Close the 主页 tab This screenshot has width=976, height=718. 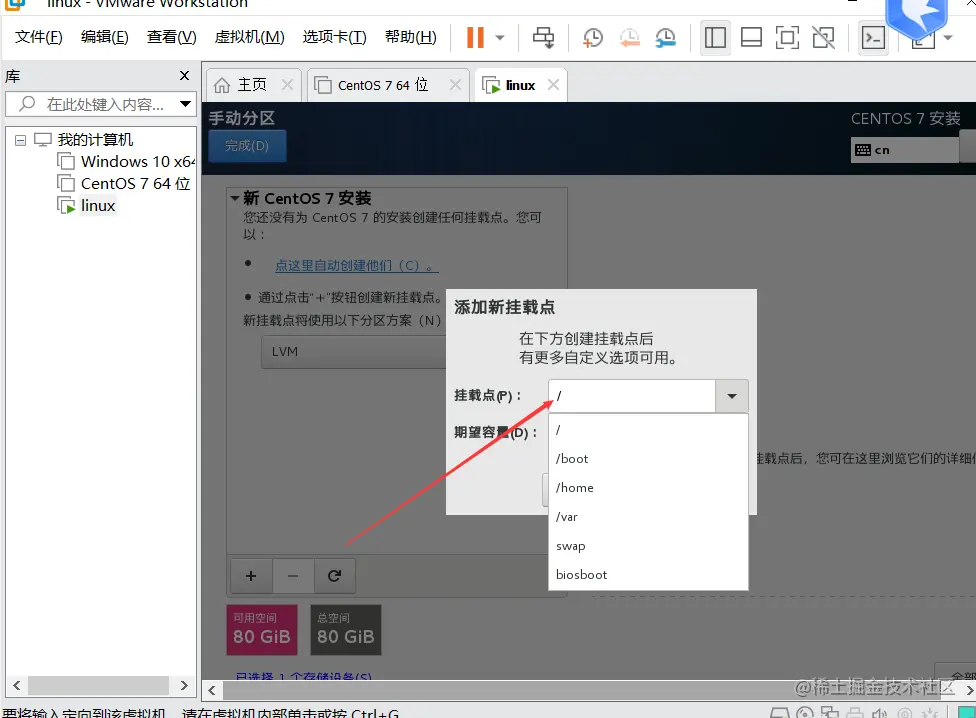(x=287, y=85)
